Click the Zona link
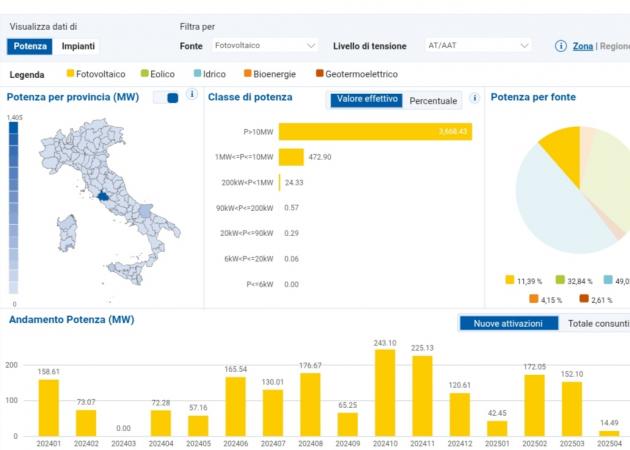The width and height of the screenshot is (630, 450). (x=583, y=46)
